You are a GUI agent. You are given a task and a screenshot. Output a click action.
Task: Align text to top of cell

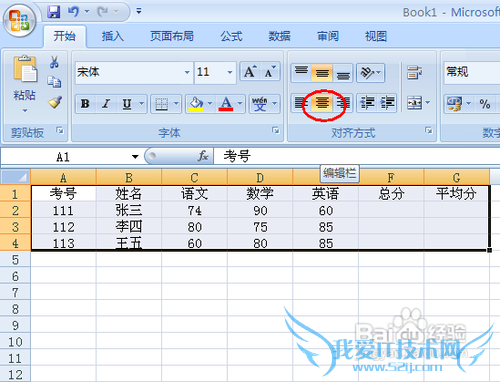[301, 72]
